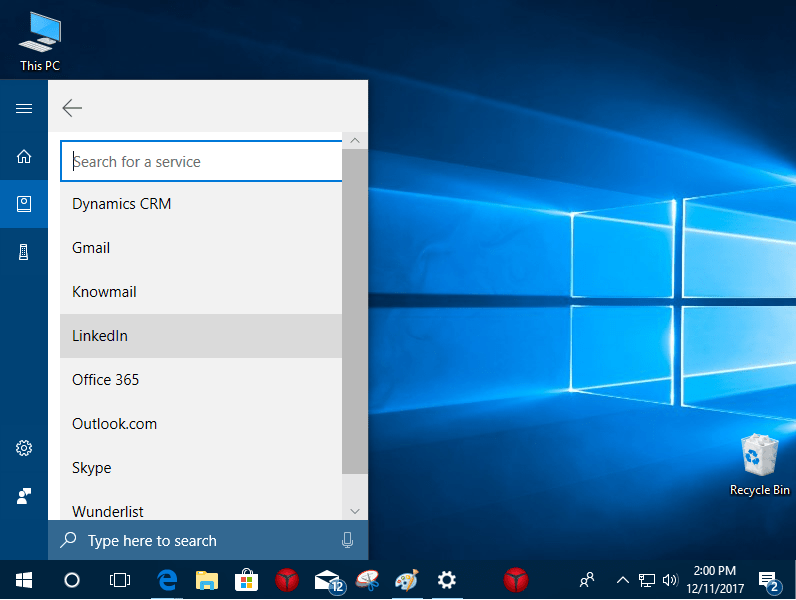Open the Cortana Notebook icon
Image resolution: width=796 pixels, height=600 pixels.
(x=24, y=204)
